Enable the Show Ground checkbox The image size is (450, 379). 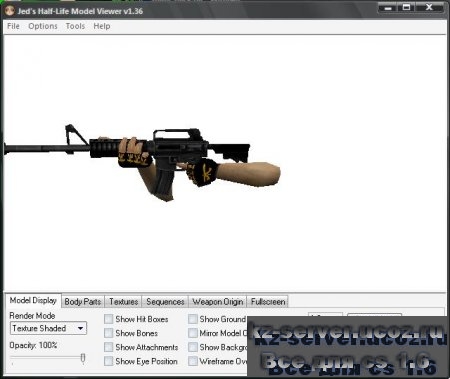pos(193,319)
